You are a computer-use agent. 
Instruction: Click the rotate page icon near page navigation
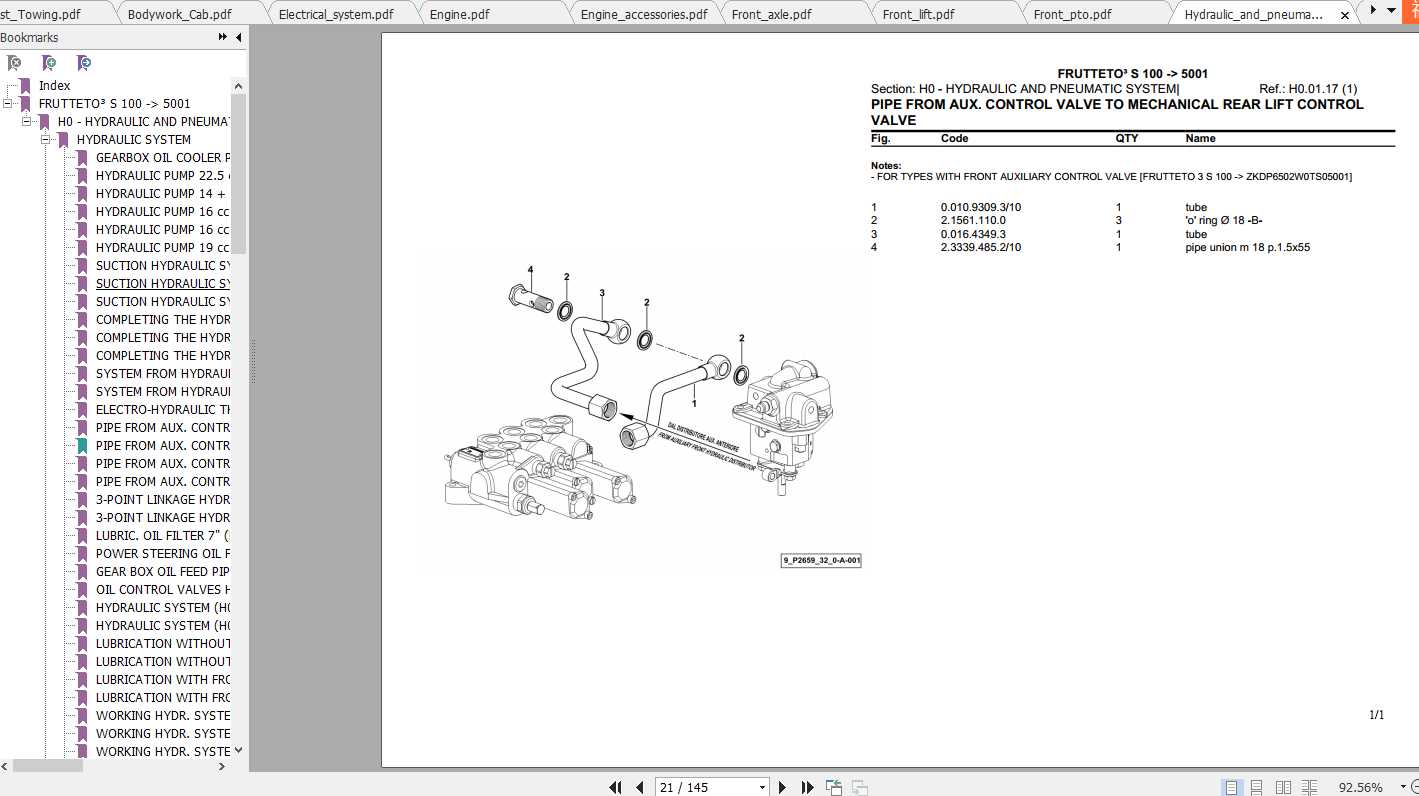click(834, 787)
